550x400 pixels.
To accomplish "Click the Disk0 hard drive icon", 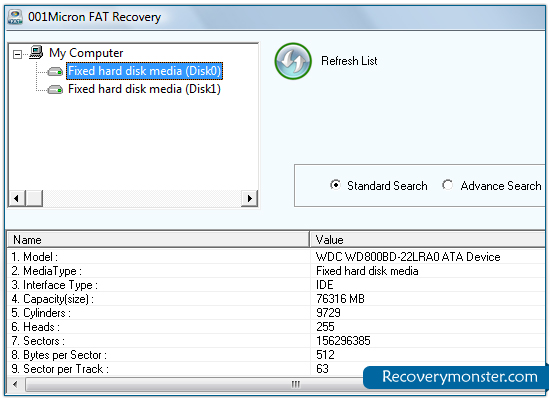I will click(55, 72).
